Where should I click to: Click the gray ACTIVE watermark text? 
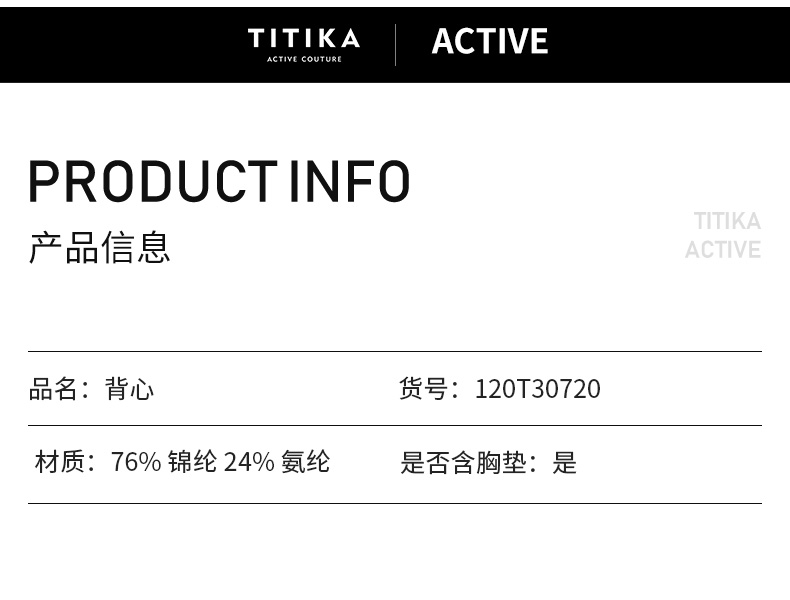tap(722, 249)
